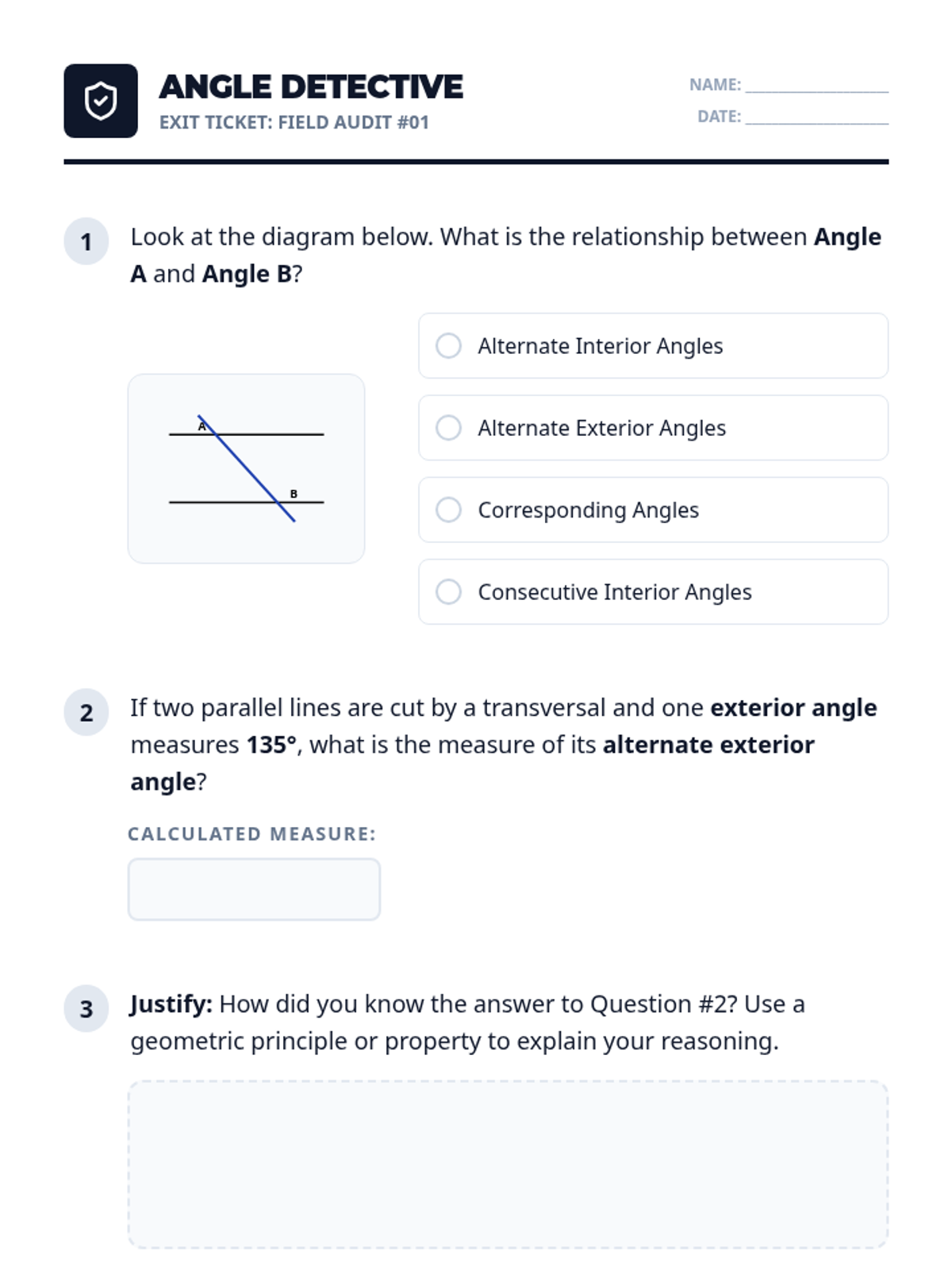Click the CALCULATED MEASURE label text

tap(251, 834)
